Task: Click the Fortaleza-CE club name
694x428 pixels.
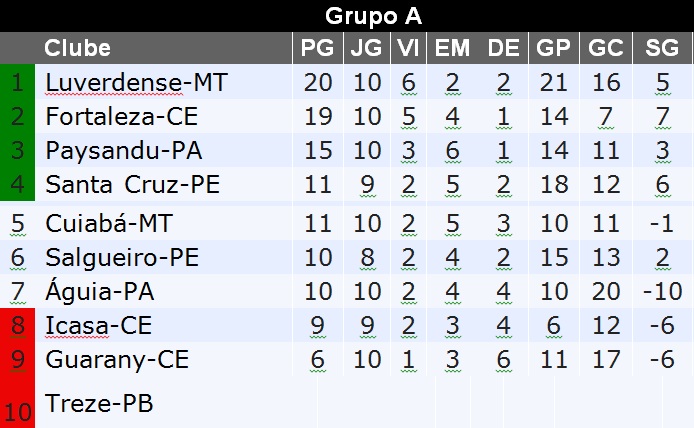Action: pos(124,117)
